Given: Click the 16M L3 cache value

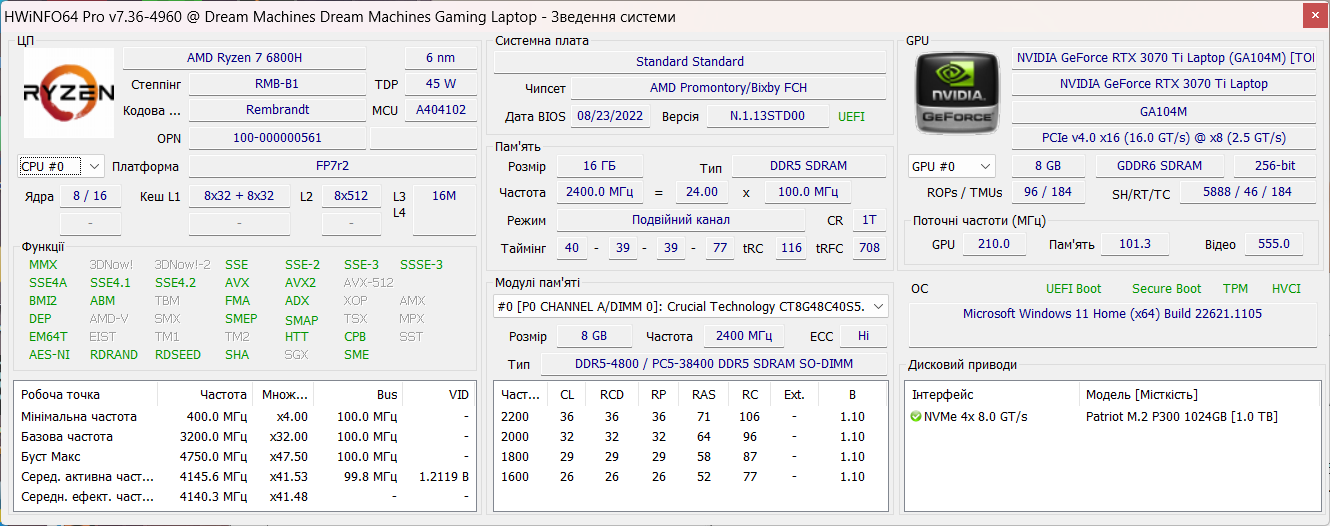Looking at the screenshot, I should pos(444,196).
